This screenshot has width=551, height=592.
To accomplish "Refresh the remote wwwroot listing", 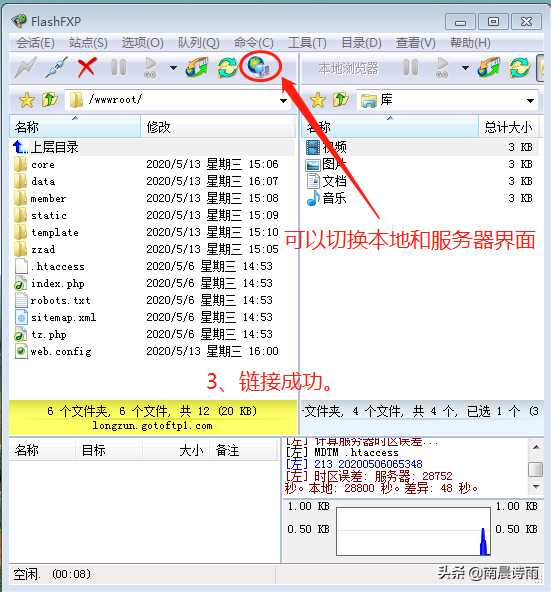I will pos(227,68).
